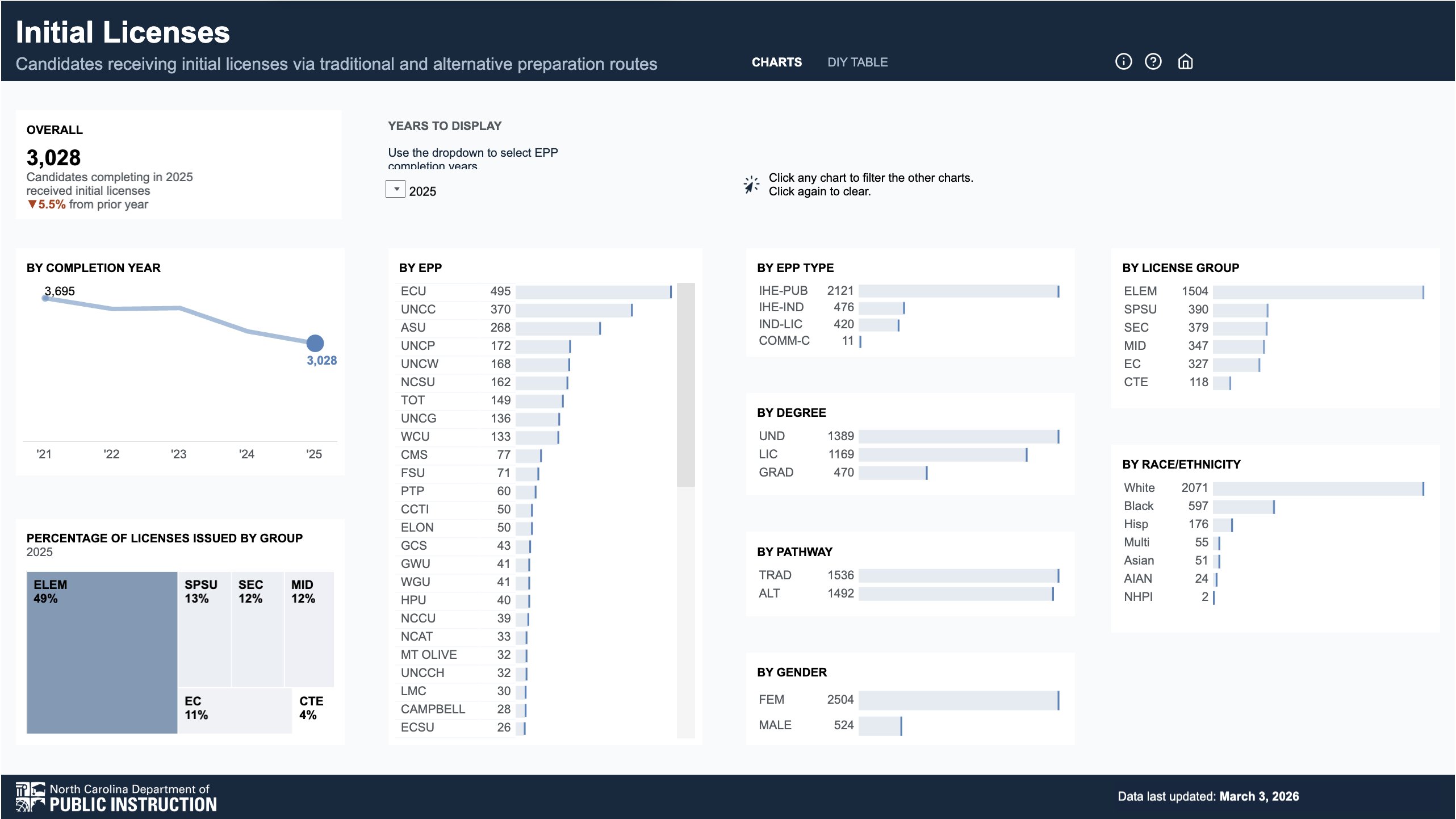Click the cursor click hint icon
Image resolution: width=1456 pixels, height=819 pixels.
(x=751, y=185)
